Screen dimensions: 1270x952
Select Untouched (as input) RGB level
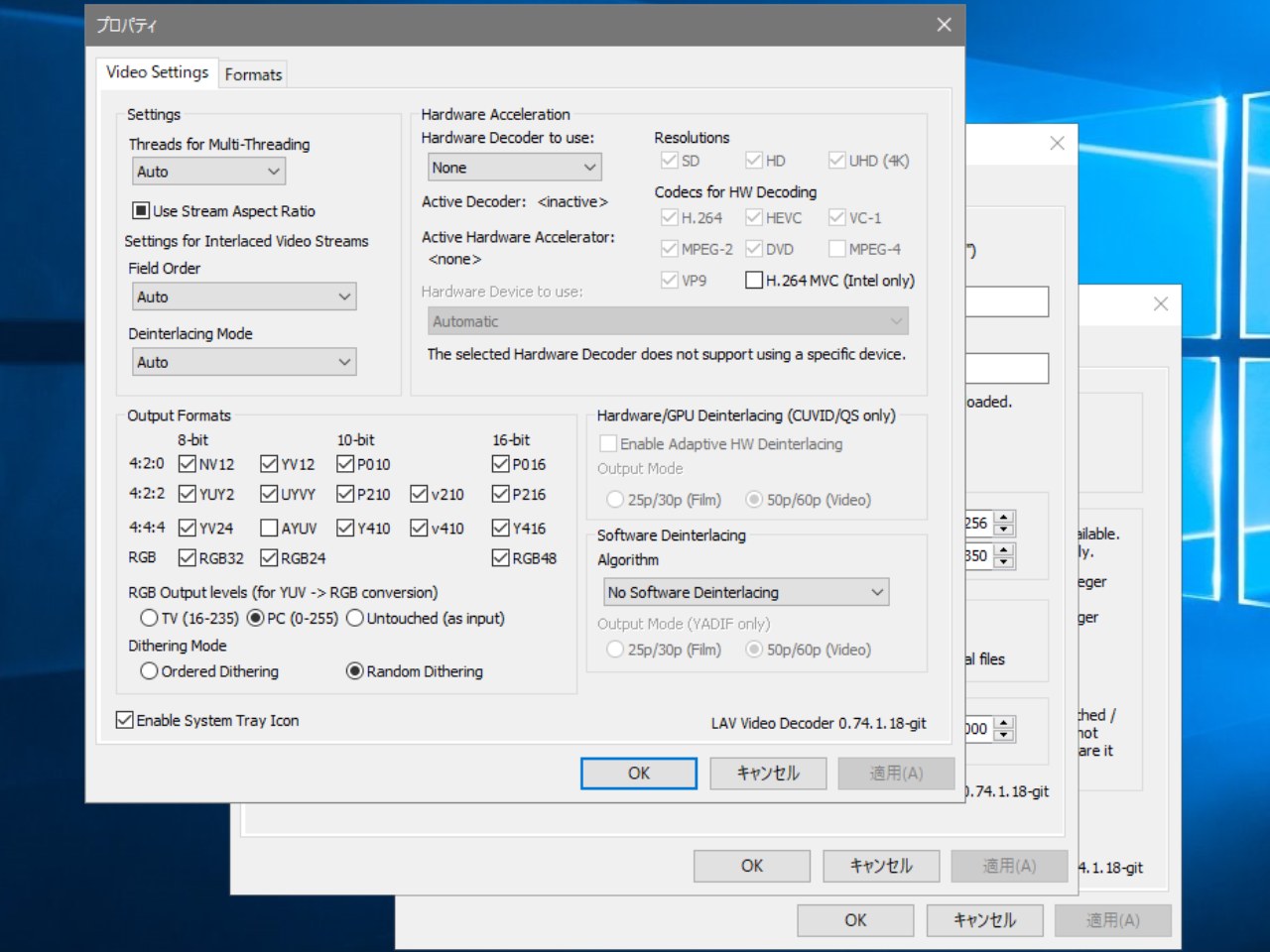(354, 618)
